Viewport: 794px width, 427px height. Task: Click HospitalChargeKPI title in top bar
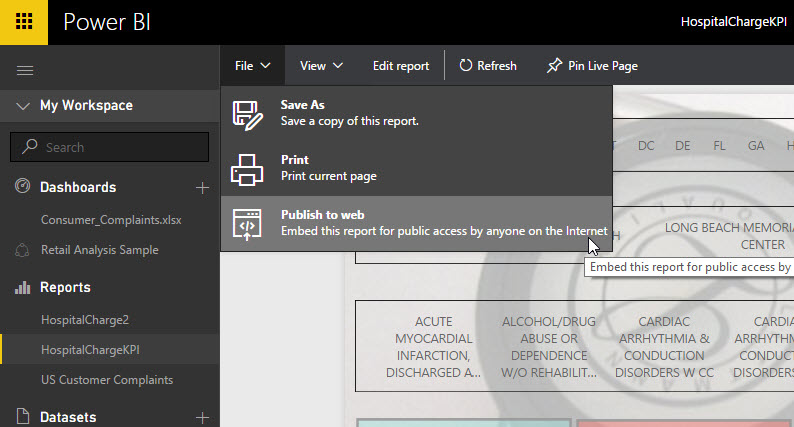(734, 22)
